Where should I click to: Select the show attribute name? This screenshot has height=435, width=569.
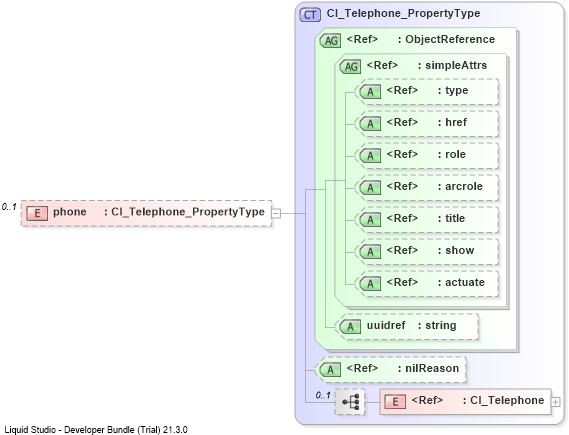[x=460, y=250]
